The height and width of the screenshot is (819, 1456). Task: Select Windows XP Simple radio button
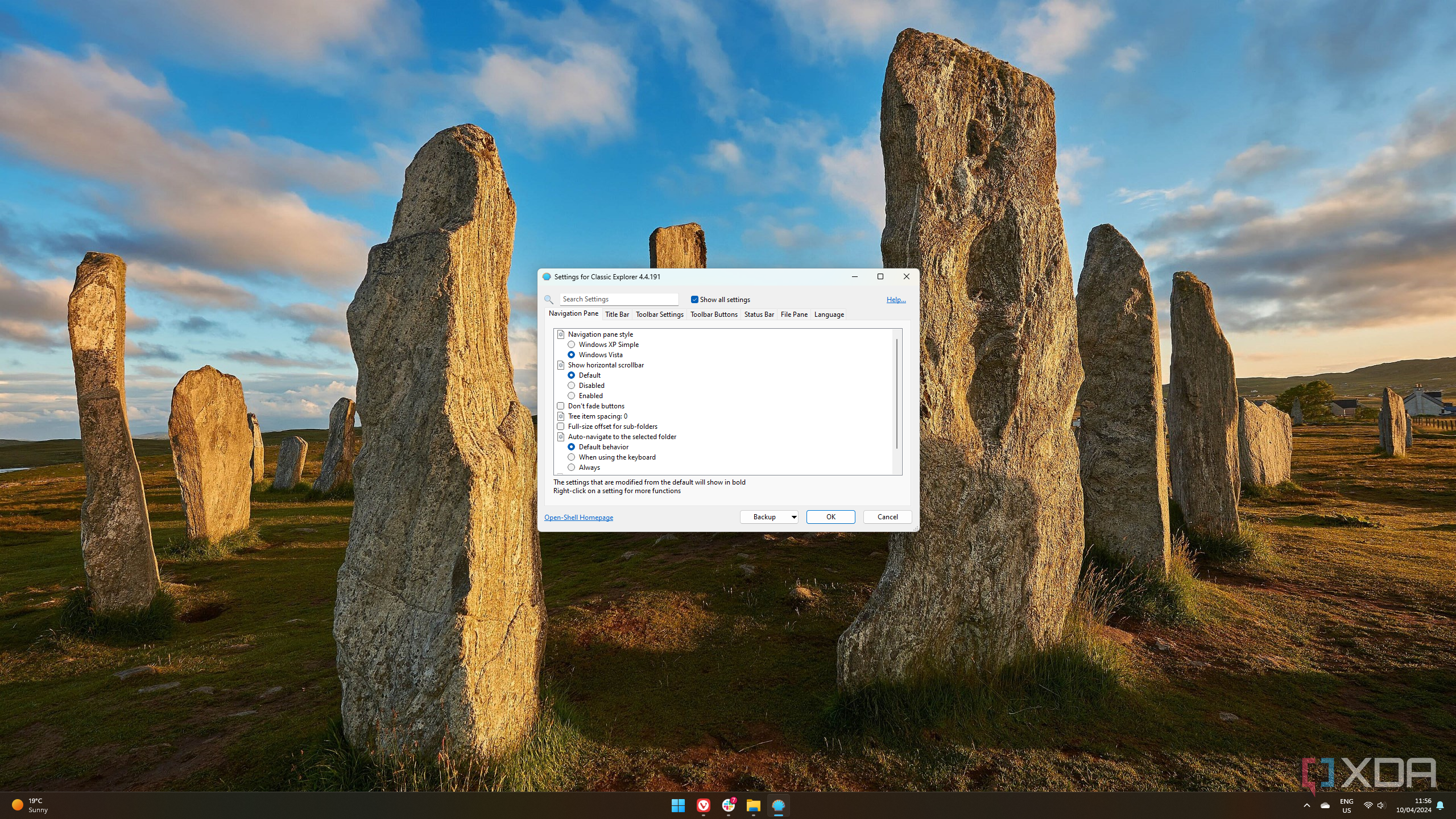point(572,345)
